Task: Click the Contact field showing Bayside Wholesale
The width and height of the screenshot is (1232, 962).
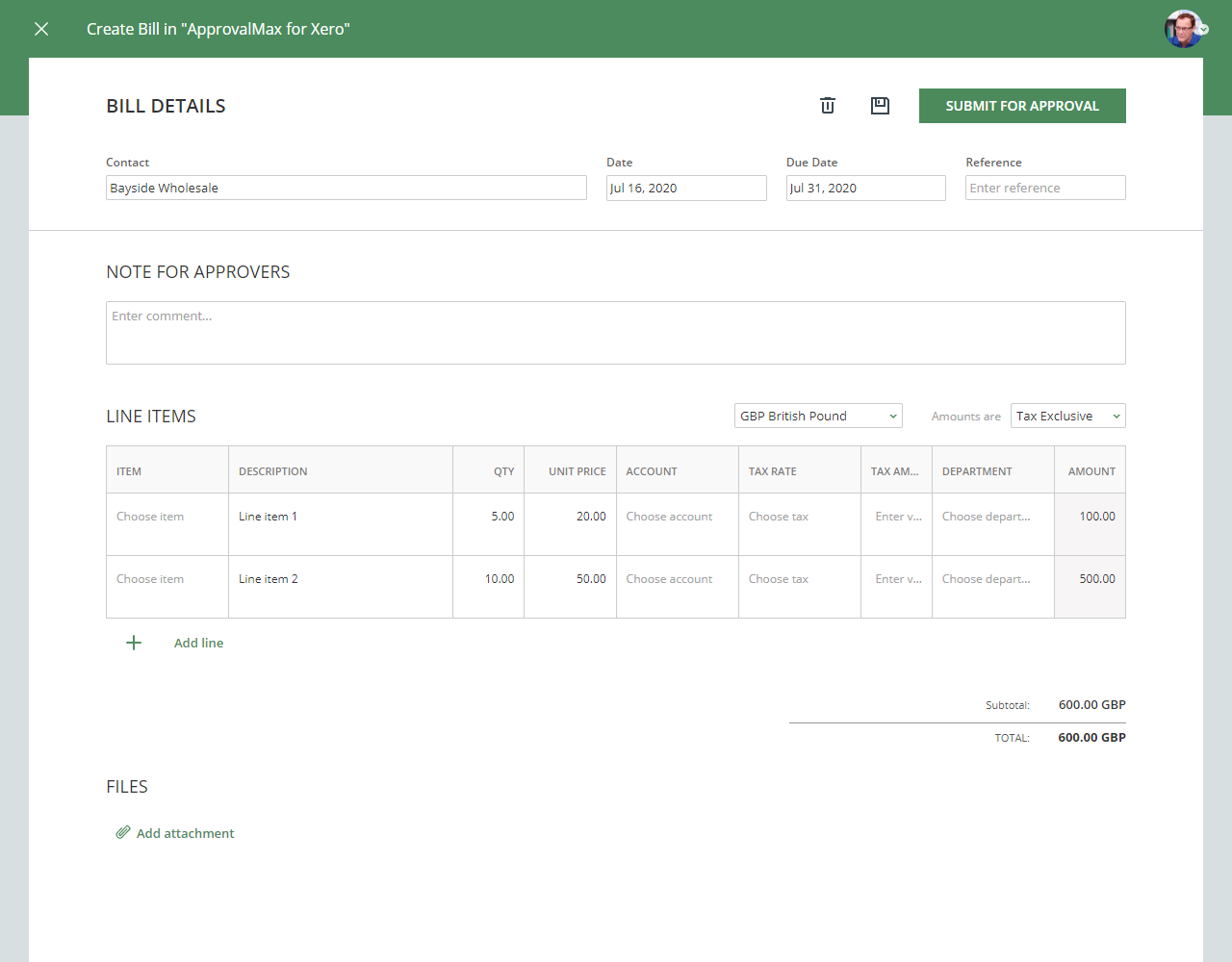Action: coord(346,188)
